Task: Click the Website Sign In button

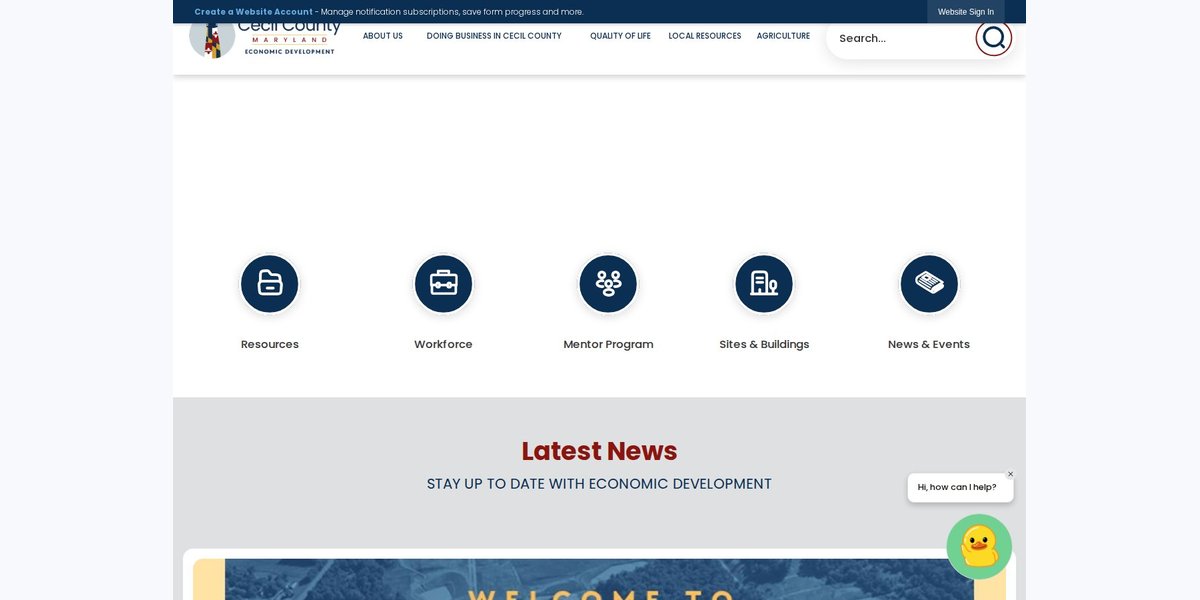Action: (966, 12)
